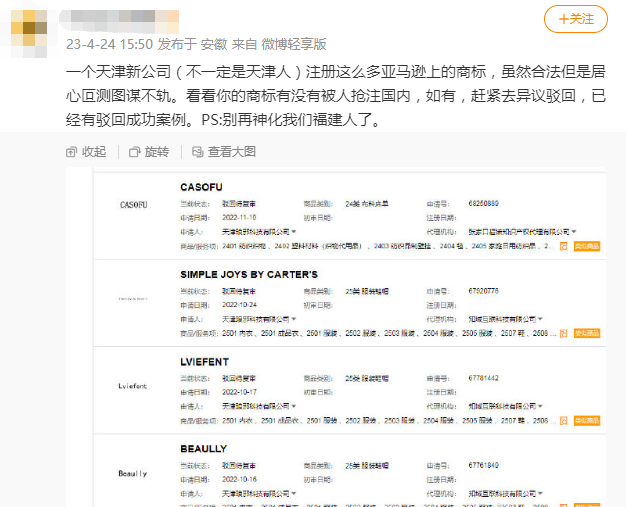This screenshot has width=626, height=507.
Task: Click the 关注 follow button
Action: pos(576,19)
